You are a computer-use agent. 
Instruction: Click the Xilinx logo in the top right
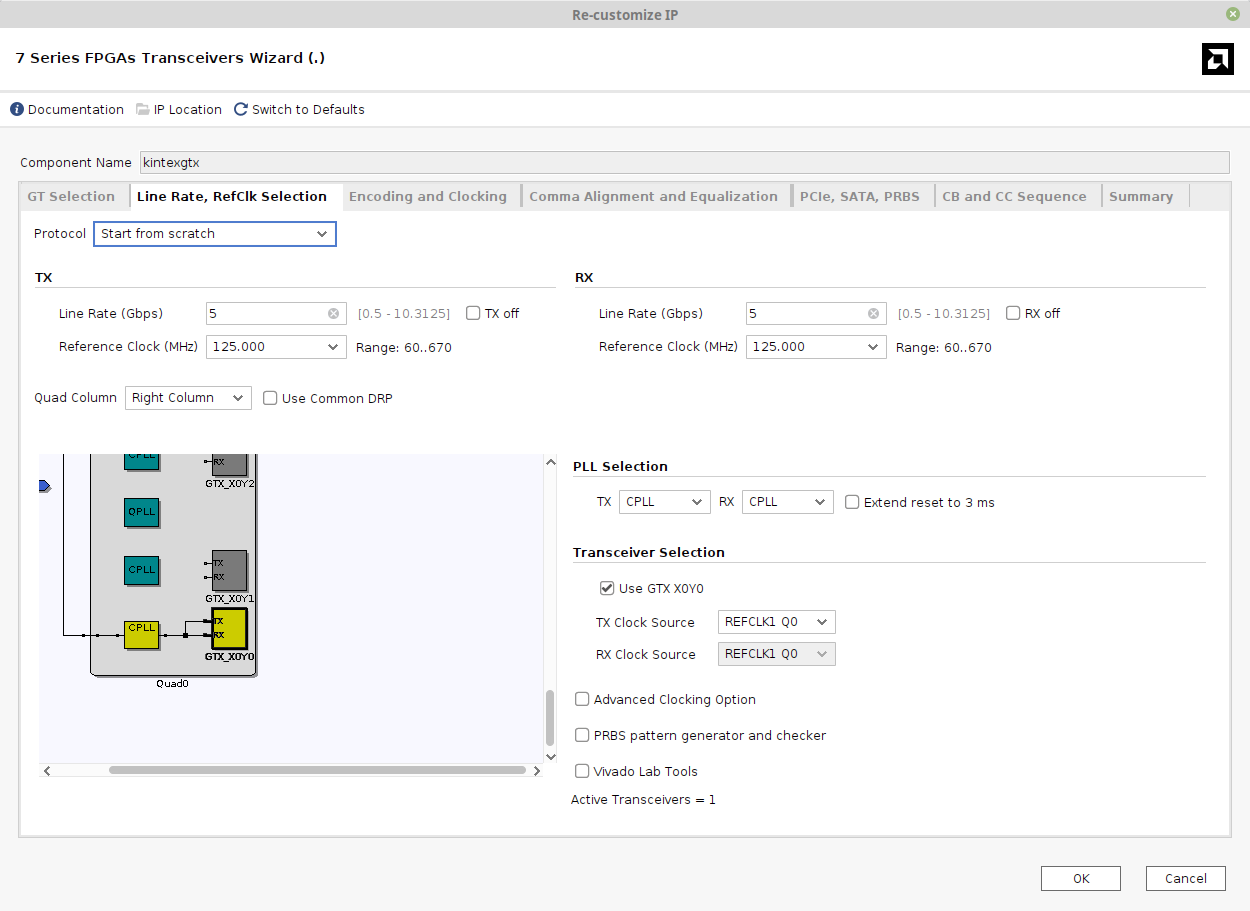coord(1217,59)
